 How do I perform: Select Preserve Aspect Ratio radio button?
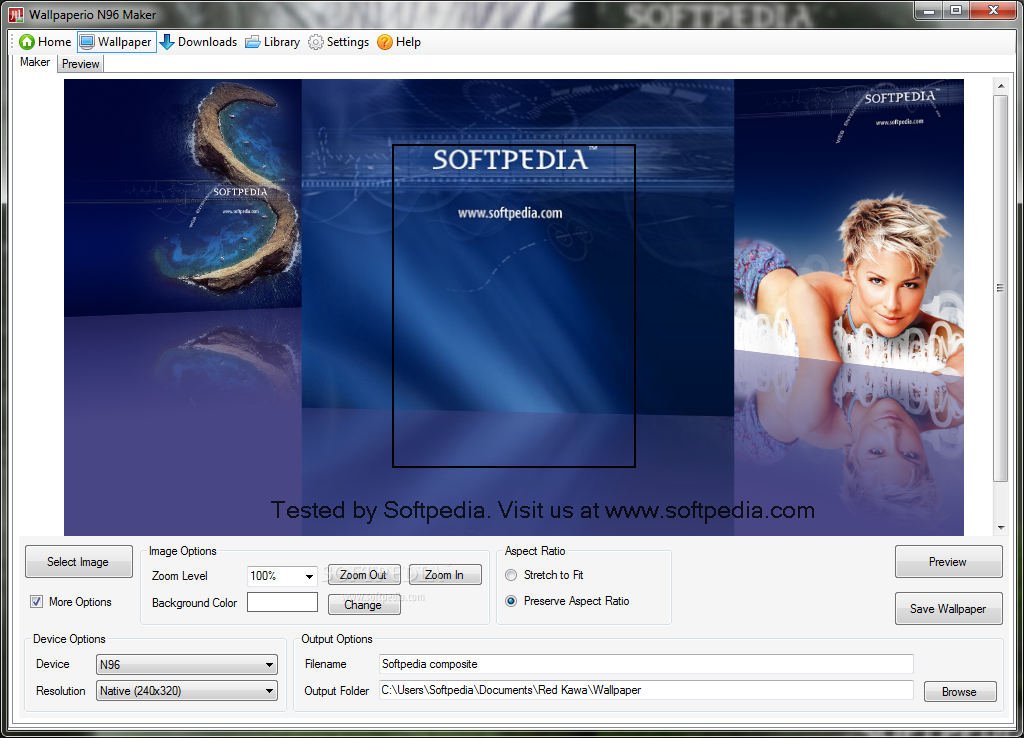point(511,601)
